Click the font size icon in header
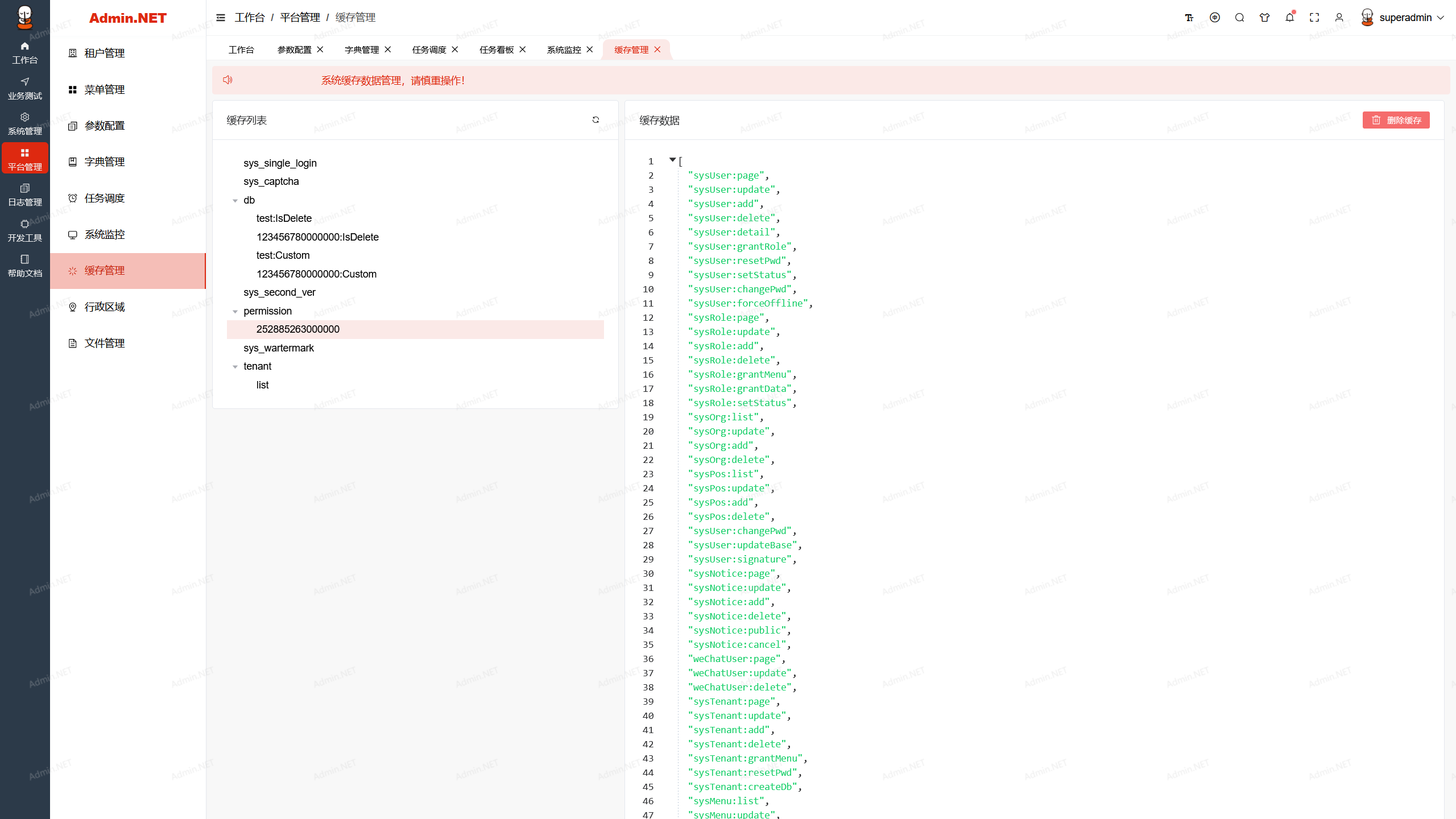1456x819 pixels. (1189, 18)
